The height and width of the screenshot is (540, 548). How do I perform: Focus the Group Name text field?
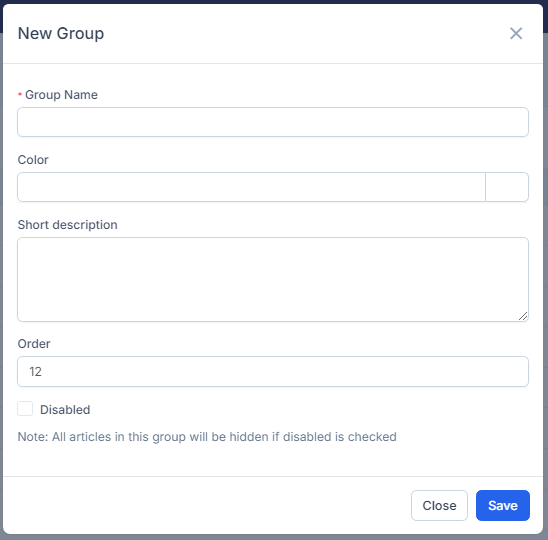pyautogui.click(x=273, y=122)
